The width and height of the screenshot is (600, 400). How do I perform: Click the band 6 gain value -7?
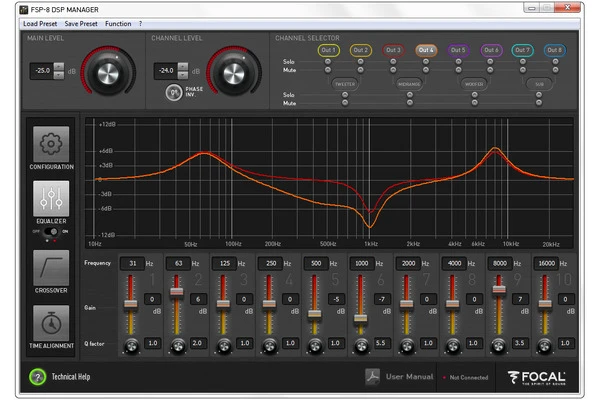pyautogui.click(x=382, y=299)
